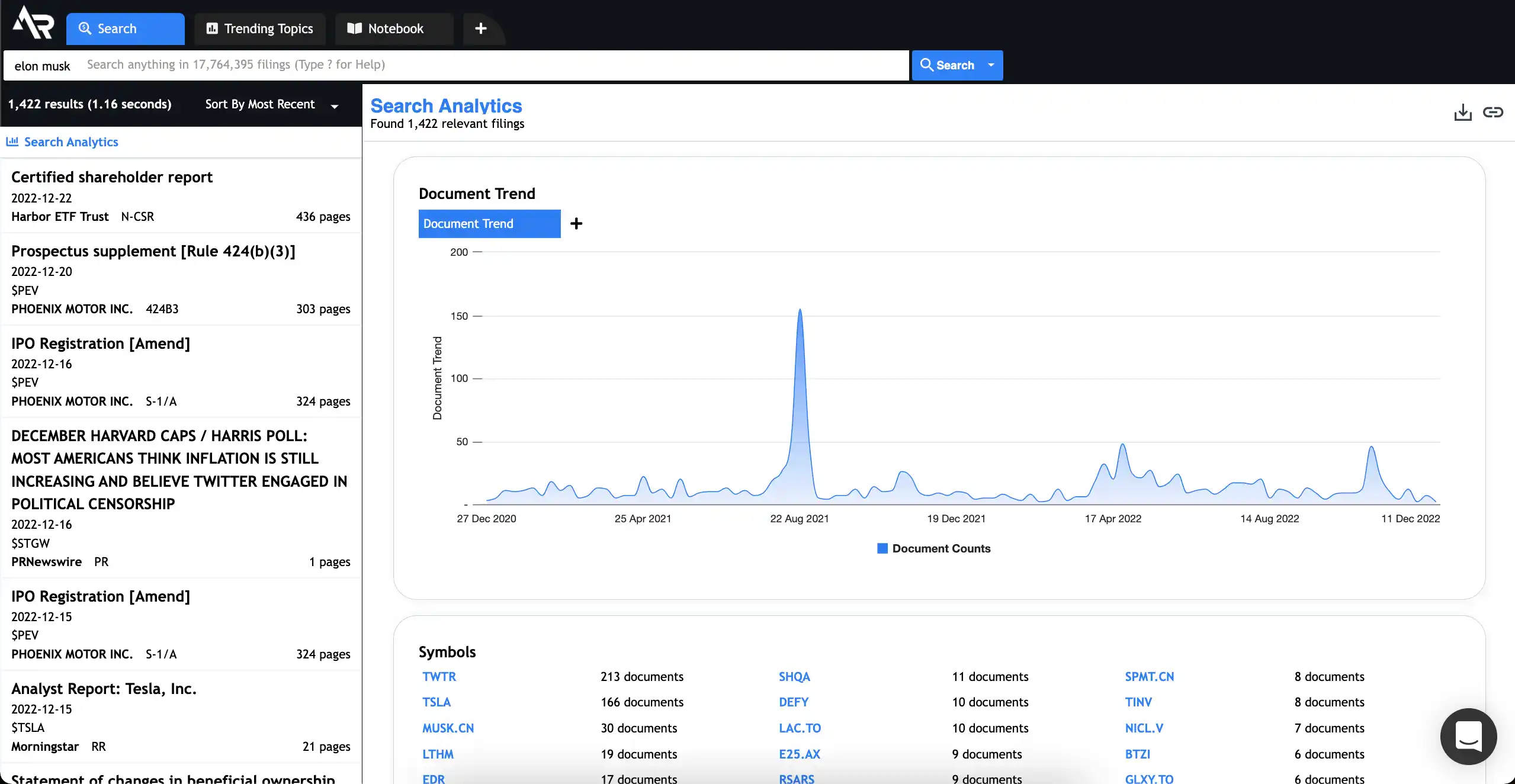Click magnifier icon in Search tab
The width and height of the screenshot is (1515, 784).
(x=85, y=28)
